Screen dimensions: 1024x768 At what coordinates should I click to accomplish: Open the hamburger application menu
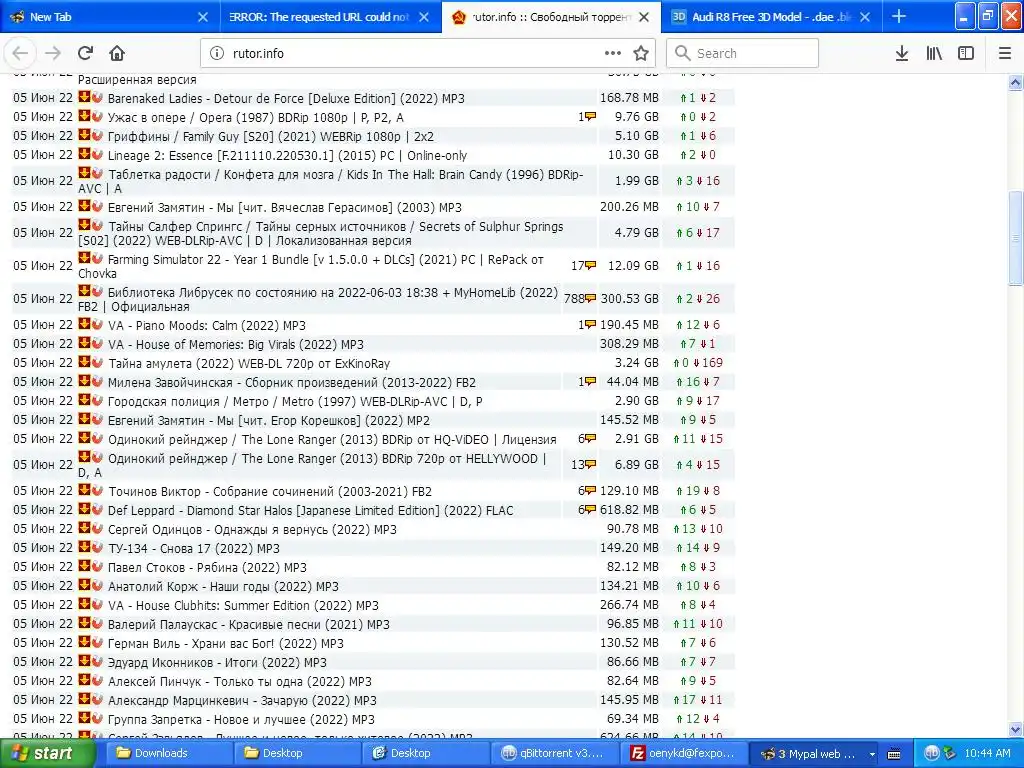point(1004,53)
